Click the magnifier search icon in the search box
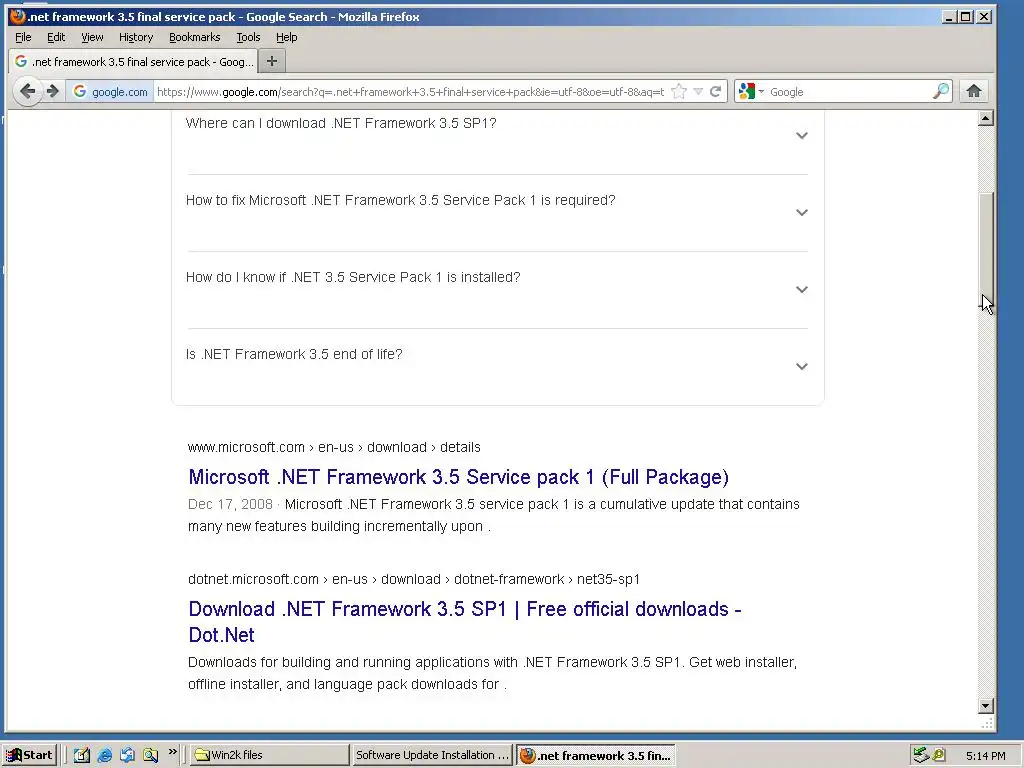Viewport: 1024px width, 768px height. 940,91
